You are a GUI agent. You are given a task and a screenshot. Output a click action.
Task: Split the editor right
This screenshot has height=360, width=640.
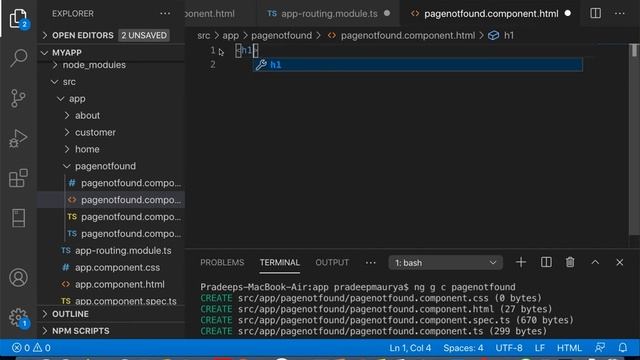596,13
